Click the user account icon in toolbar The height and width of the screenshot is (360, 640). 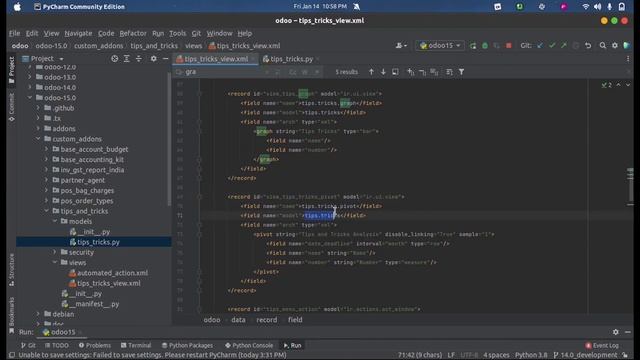click(401, 46)
